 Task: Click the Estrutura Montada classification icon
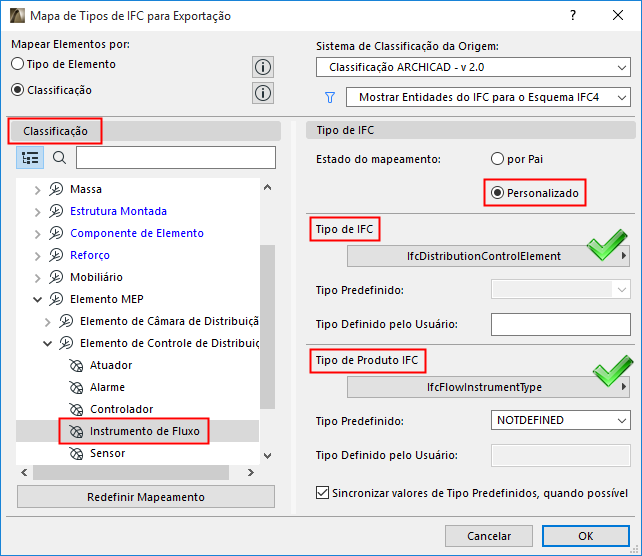coord(56,211)
